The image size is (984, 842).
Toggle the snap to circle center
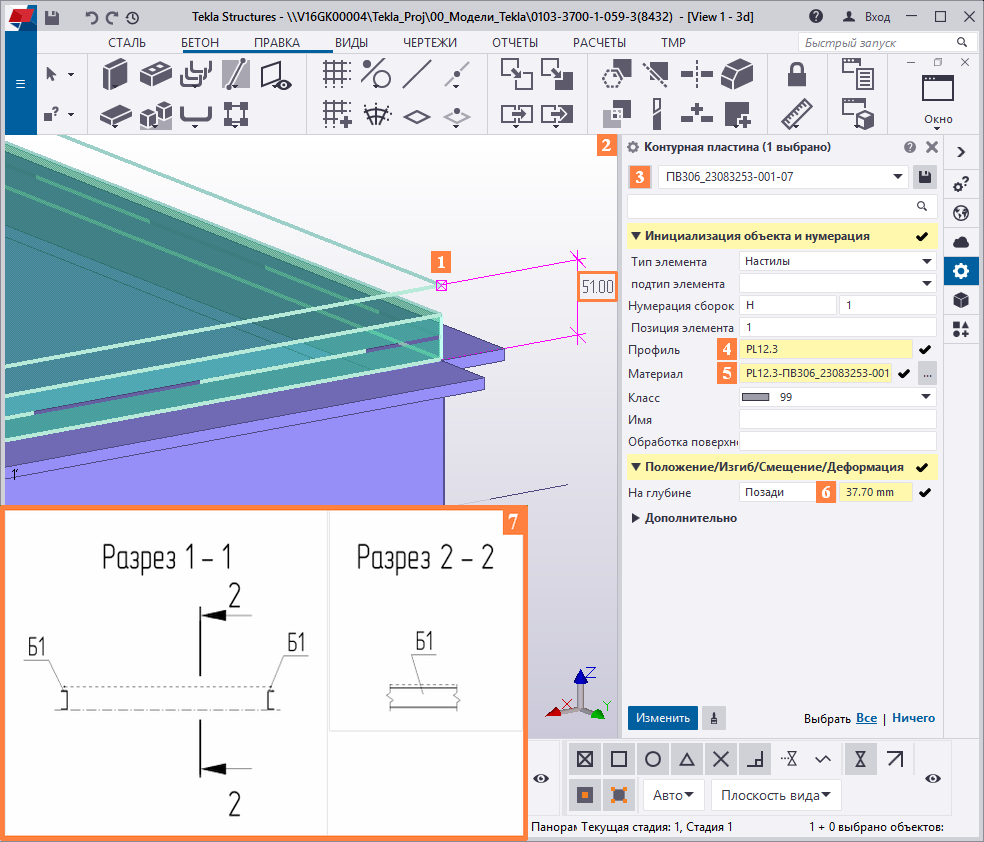pyautogui.click(x=653, y=760)
